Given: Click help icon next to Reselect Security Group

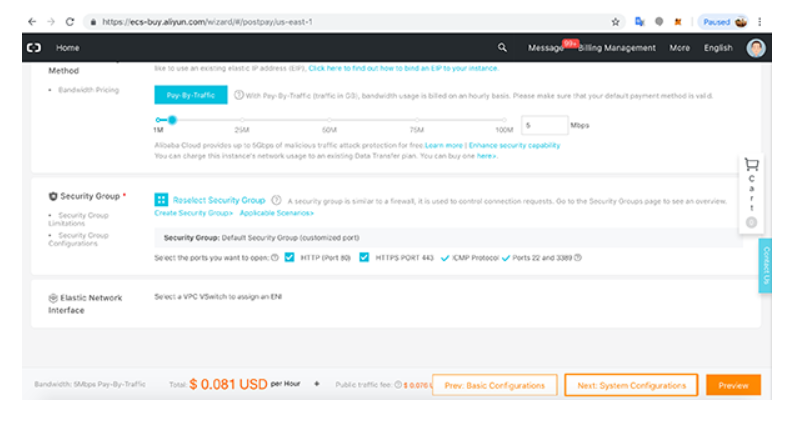Looking at the screenshot, I should coord(276,200).
